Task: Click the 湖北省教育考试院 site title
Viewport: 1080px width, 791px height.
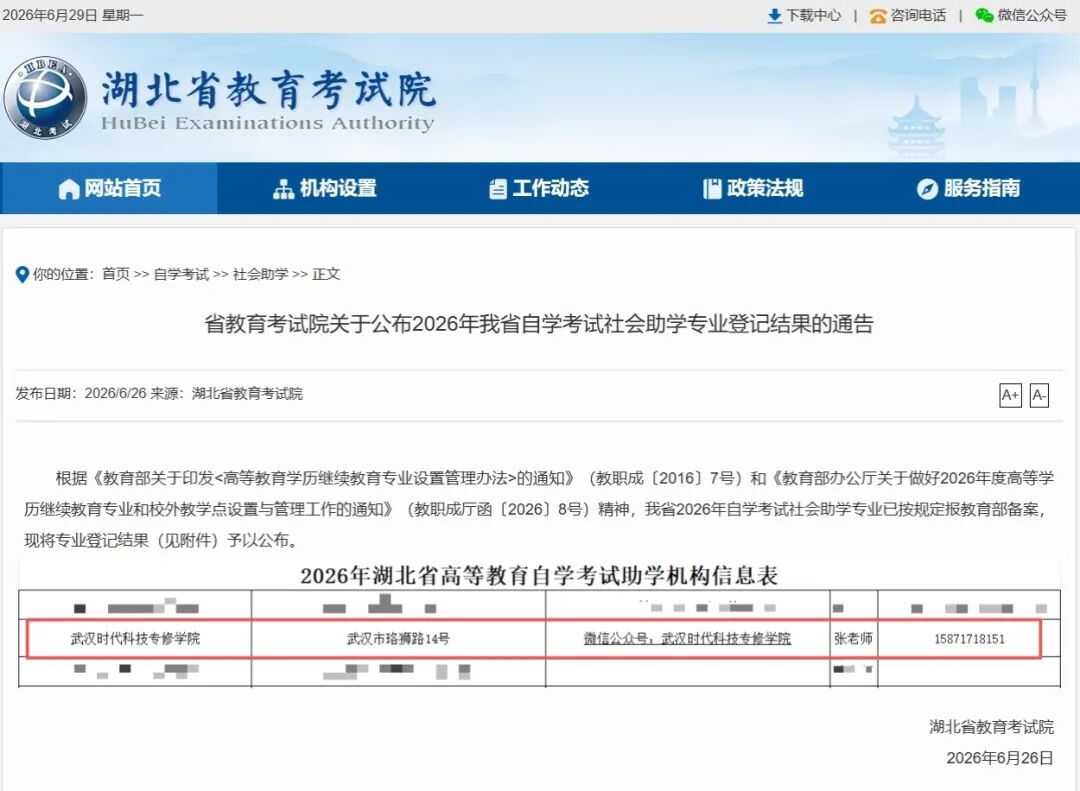Action: click(x=268, y=90)
